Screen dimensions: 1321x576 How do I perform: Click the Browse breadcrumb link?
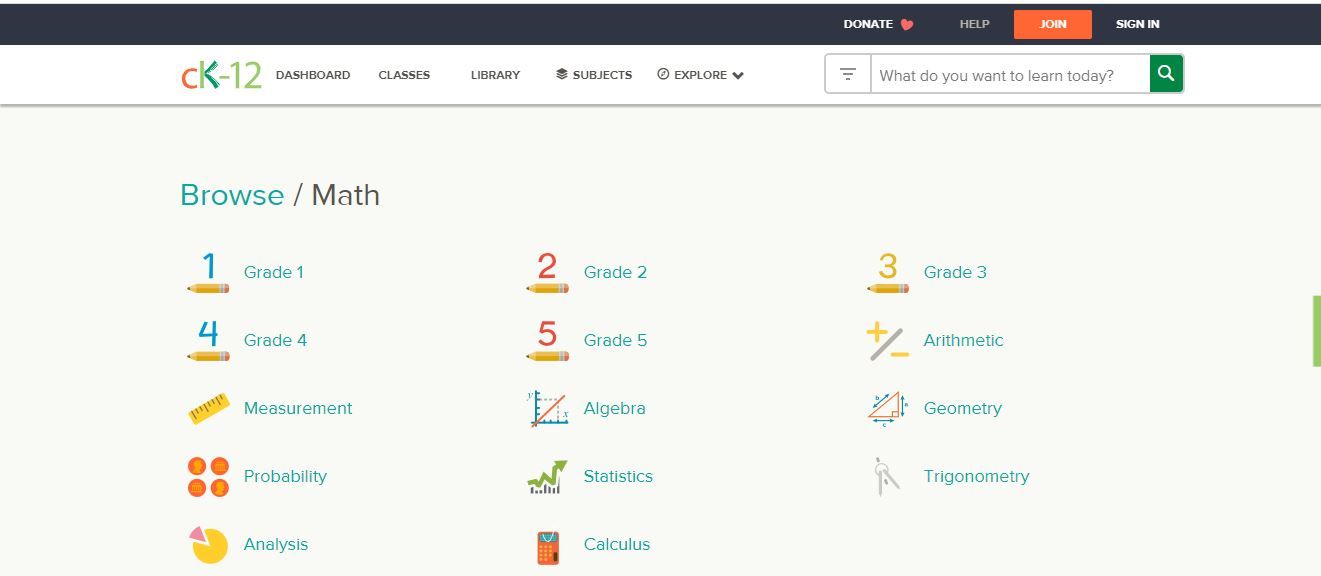pos(232,195)
